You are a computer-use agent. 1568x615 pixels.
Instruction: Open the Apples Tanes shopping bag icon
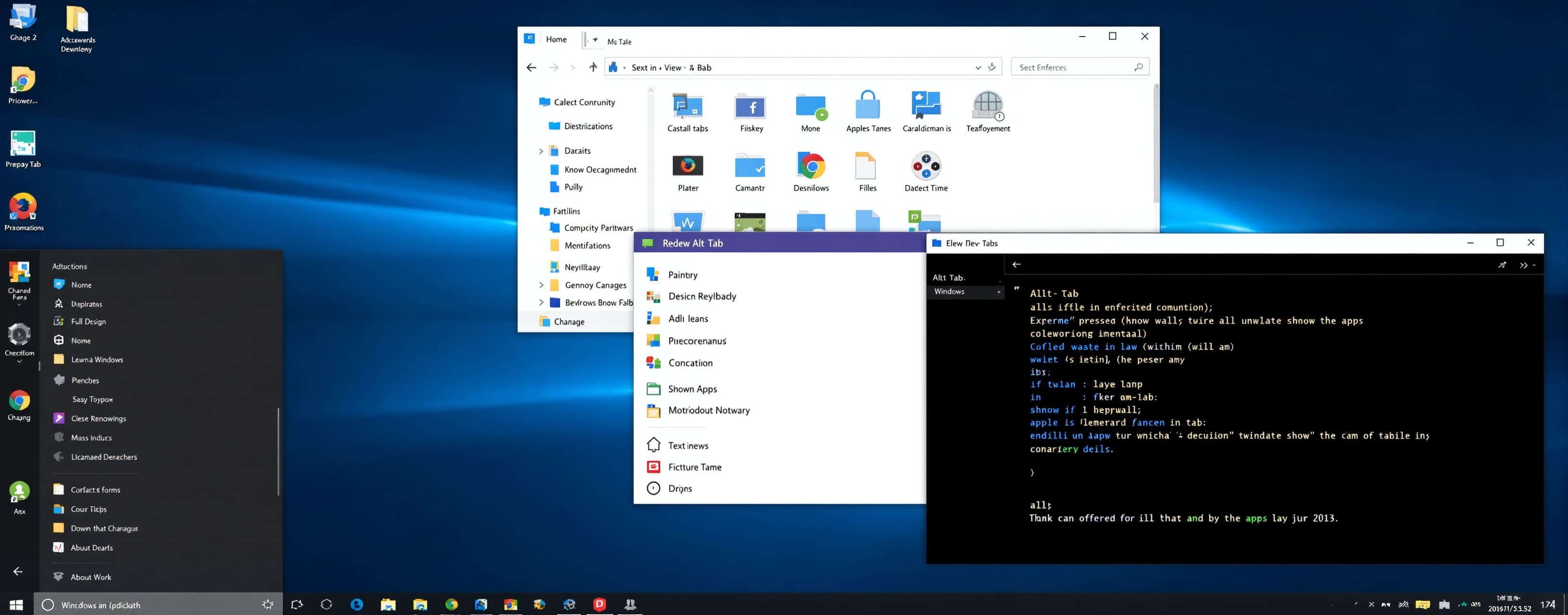point(868,105)
